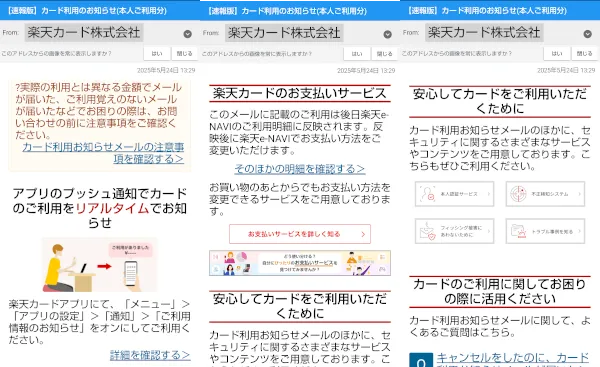The width and height of the screenshot is (600, 367).
Task: Open 本人認証サービス card
Action: 455,194
